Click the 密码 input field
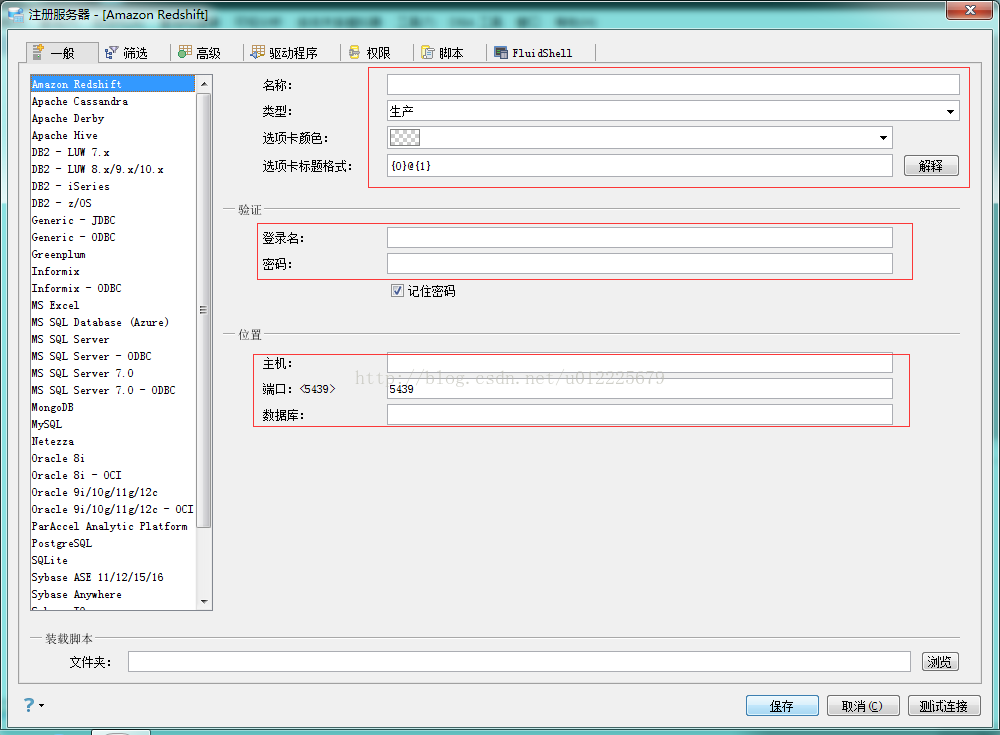Viewport: 1000px width, 735px height. [640, 264]
